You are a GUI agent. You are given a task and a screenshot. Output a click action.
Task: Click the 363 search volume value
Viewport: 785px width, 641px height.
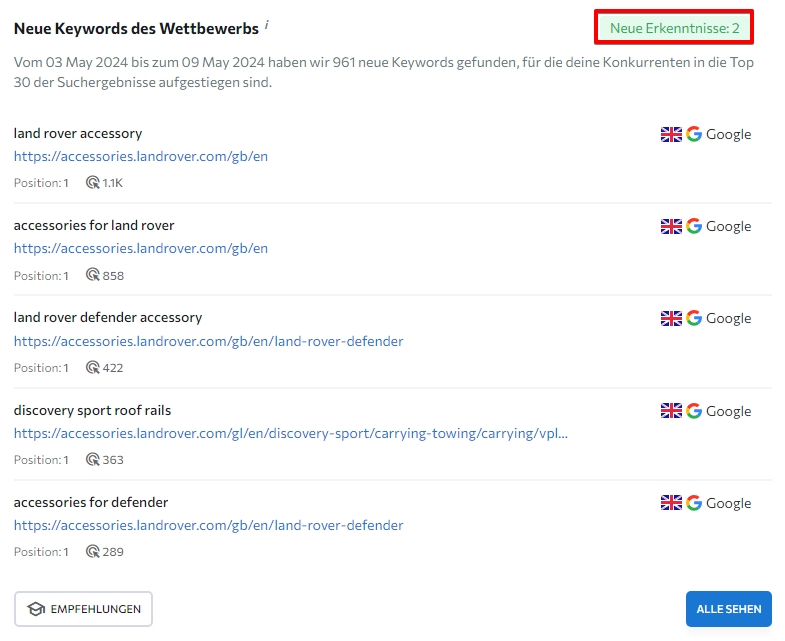tap(113, 460)
